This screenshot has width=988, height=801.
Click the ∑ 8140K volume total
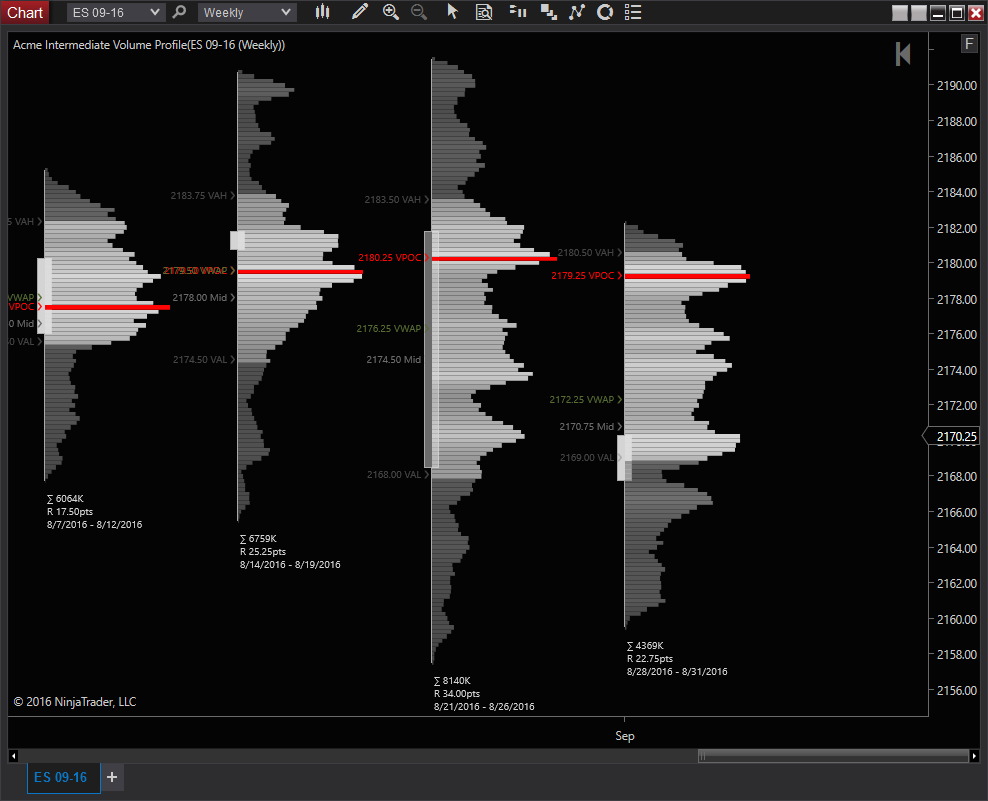(x=452, y=681)
